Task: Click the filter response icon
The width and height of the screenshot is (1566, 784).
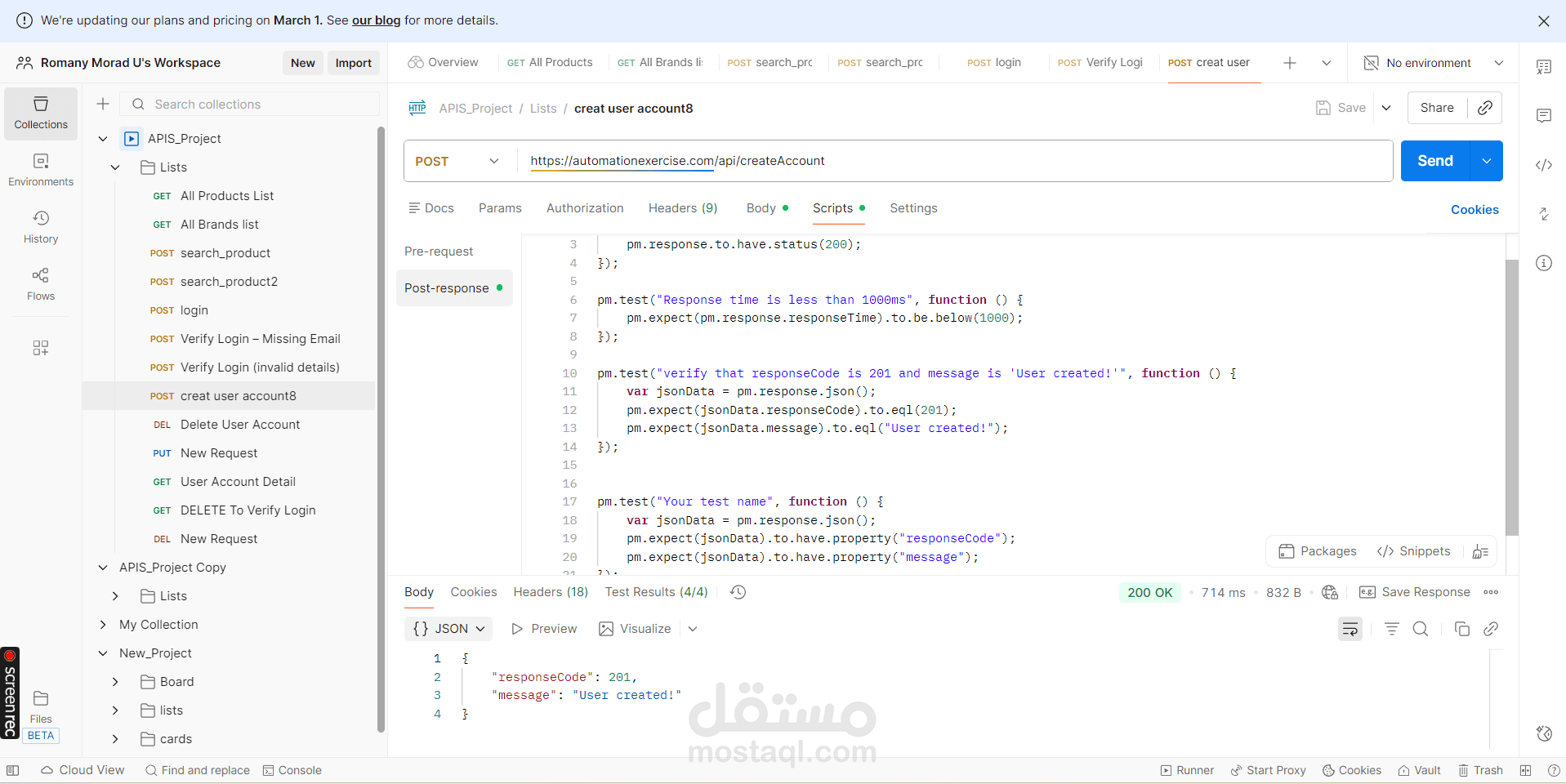Action: click(1392, 629)
